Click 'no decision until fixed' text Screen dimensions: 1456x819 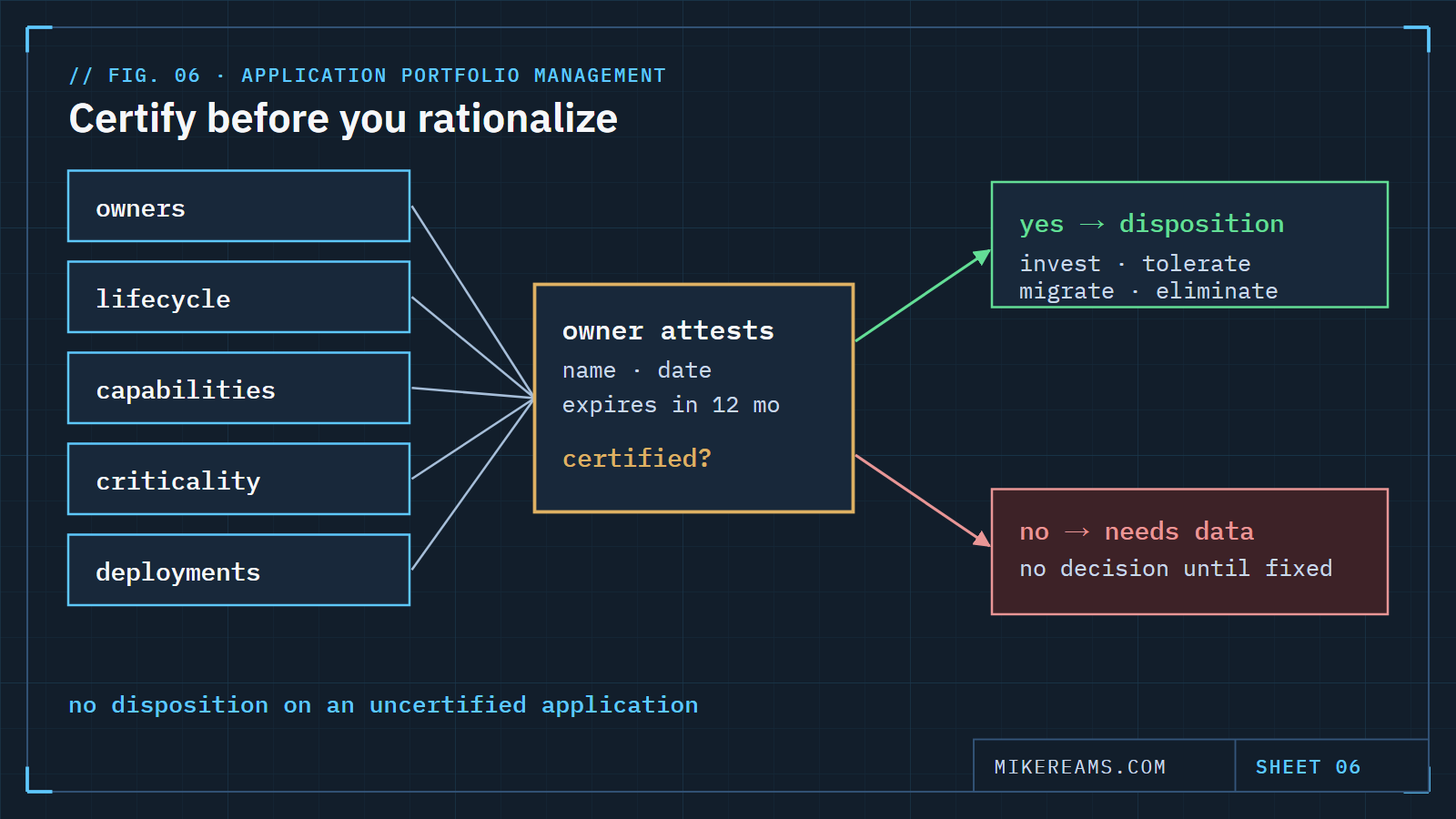[1176, 569]
